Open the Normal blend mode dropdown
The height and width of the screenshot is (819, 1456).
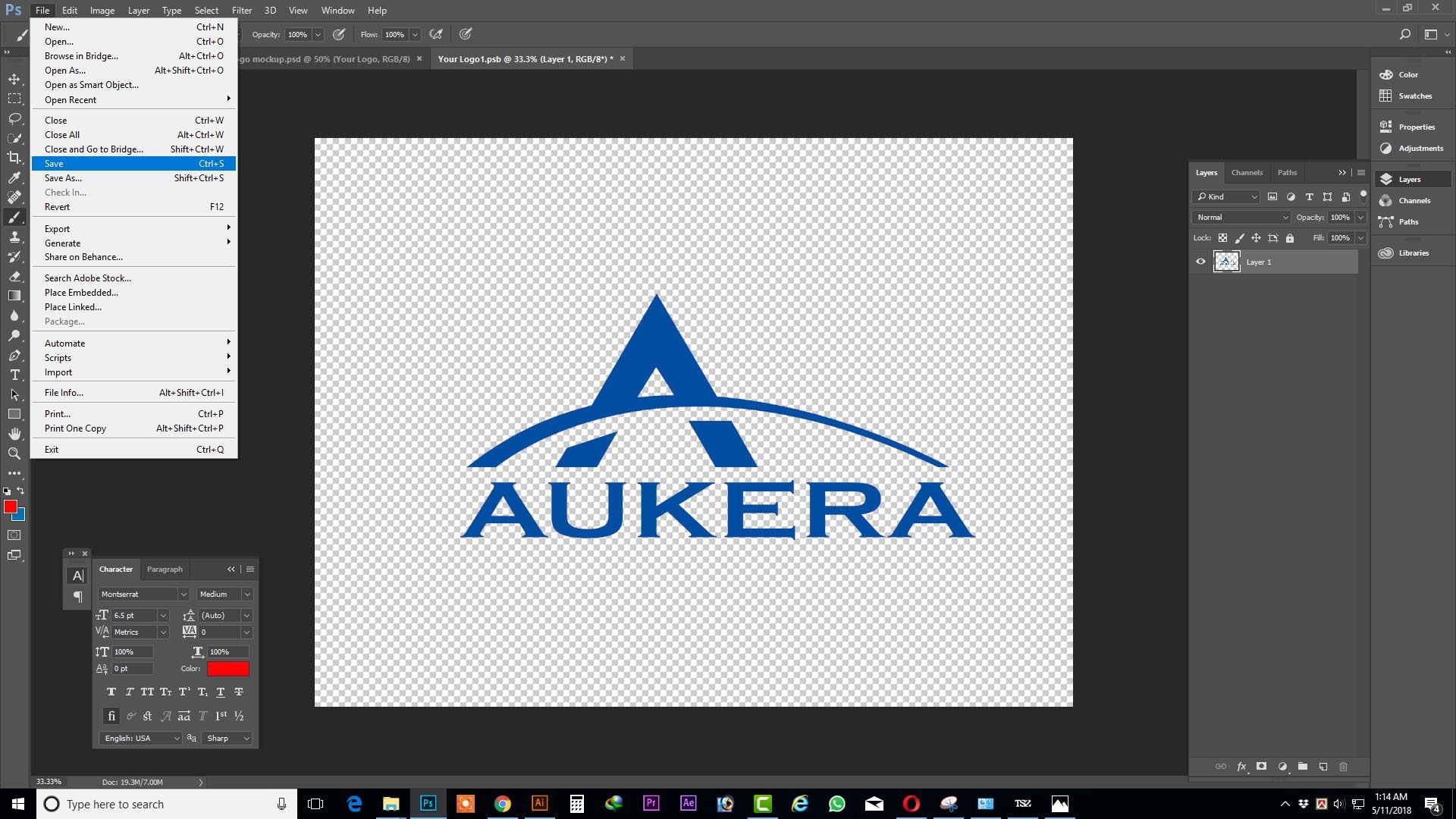point(1241,218)
